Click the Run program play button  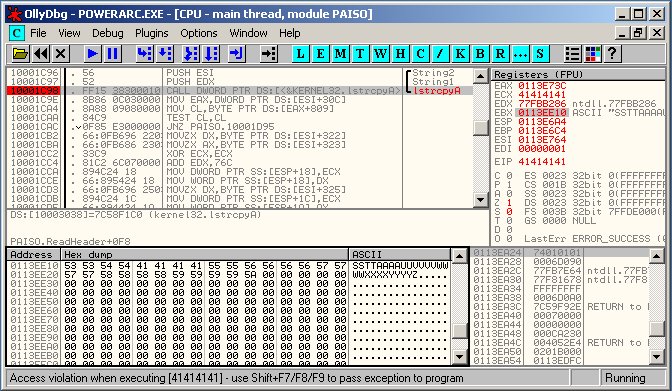(92, 54)
